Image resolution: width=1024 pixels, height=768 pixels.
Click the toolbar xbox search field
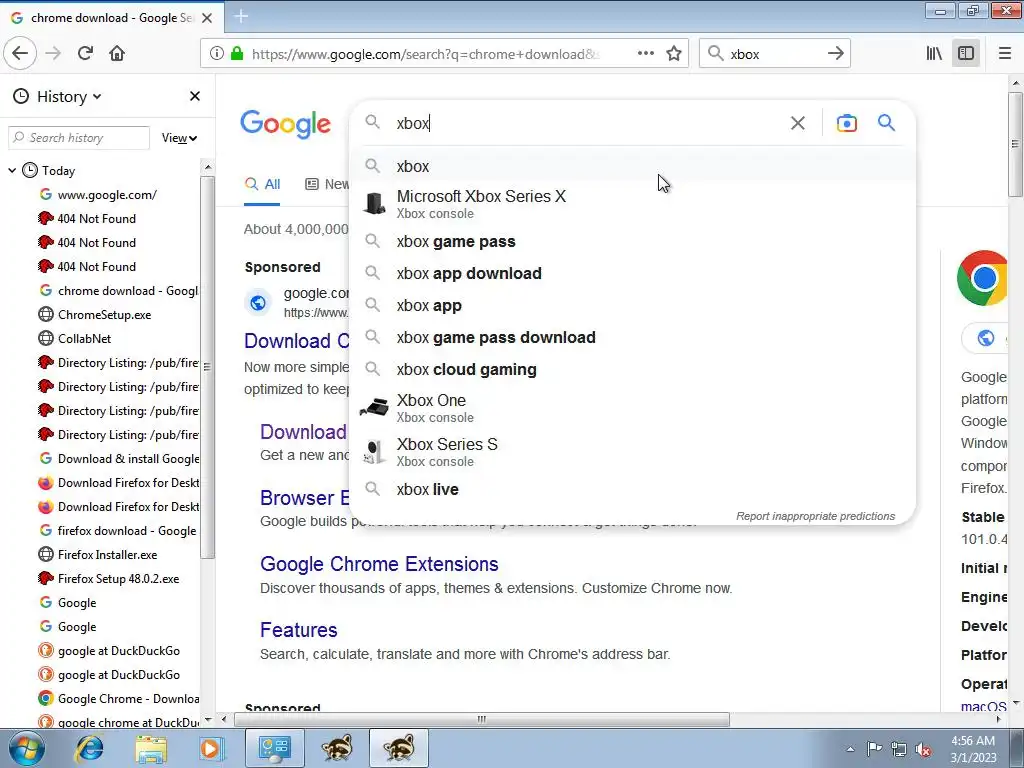[775, 54]
